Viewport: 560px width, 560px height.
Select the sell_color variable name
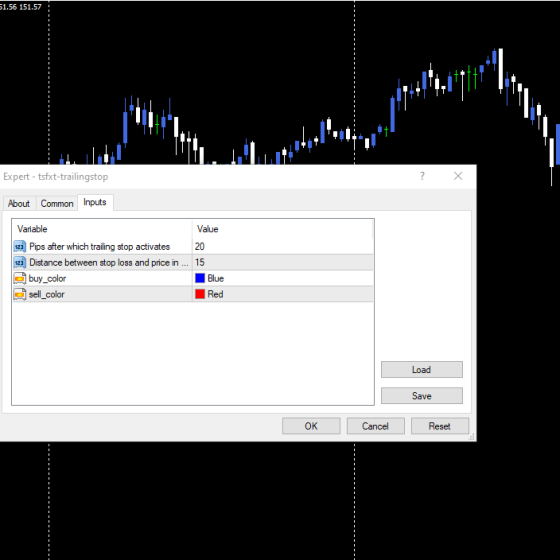[x=47, y=294]
